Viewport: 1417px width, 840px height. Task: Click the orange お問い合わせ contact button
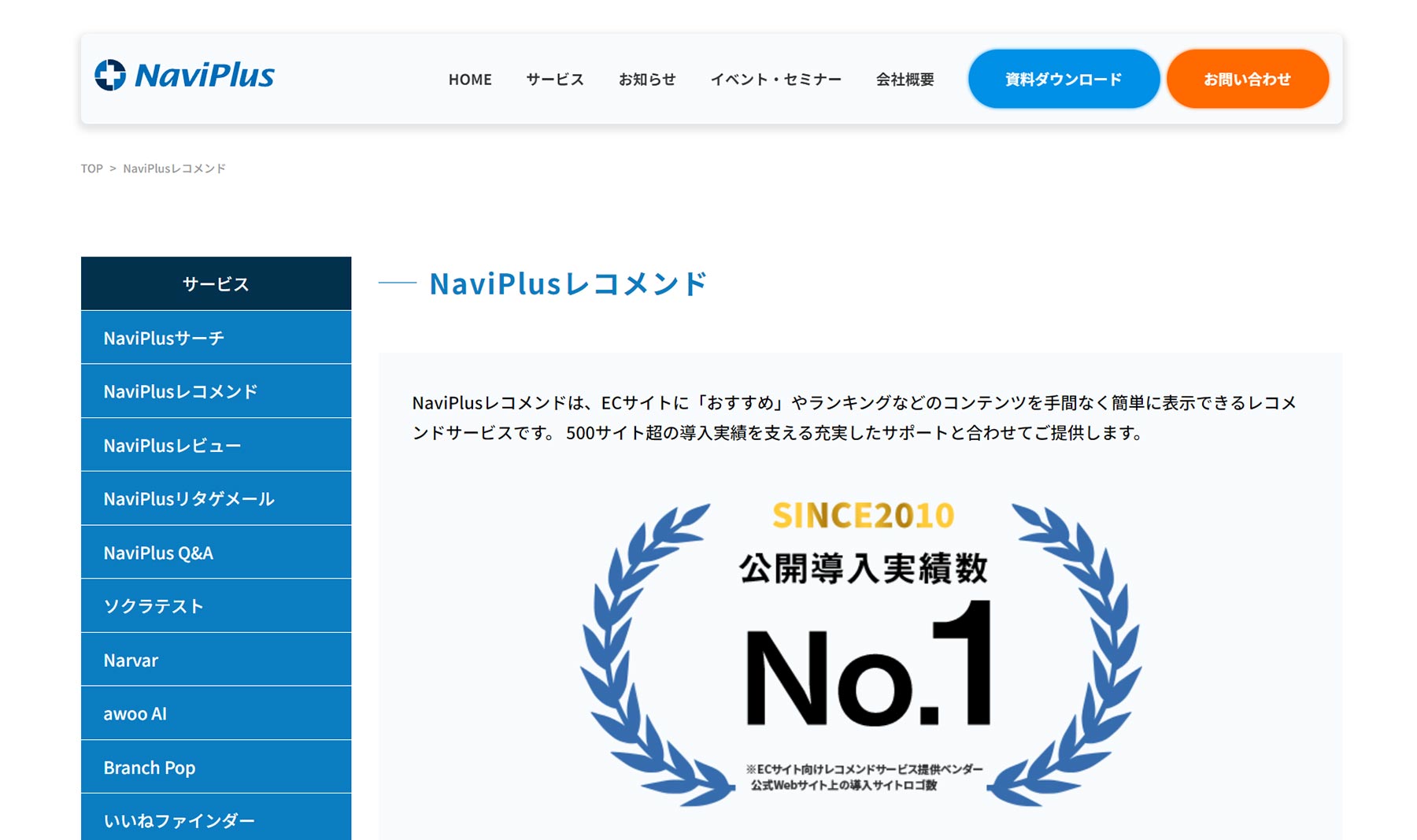1247,78
